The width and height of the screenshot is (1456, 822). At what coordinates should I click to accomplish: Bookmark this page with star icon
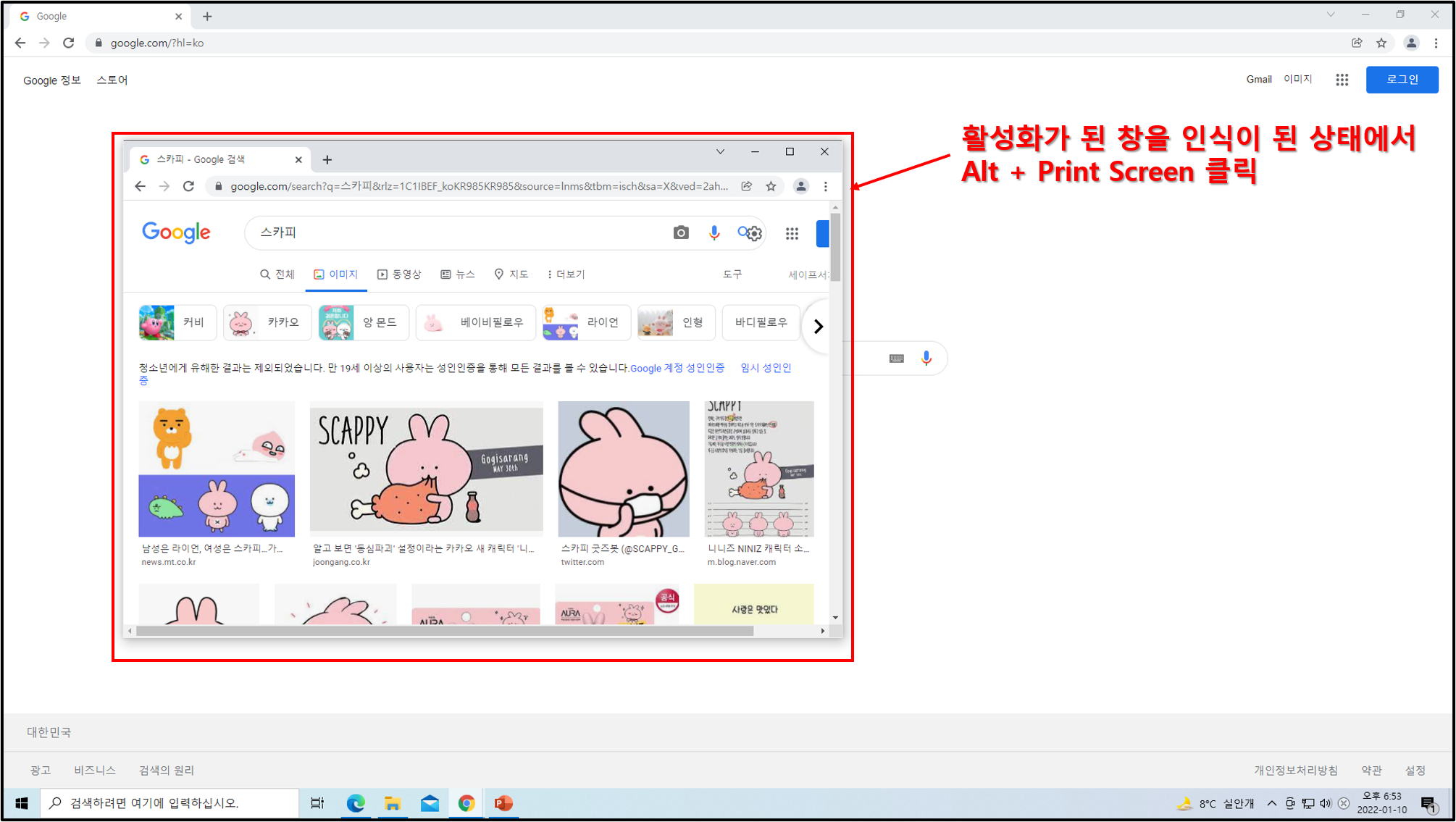1381,43
